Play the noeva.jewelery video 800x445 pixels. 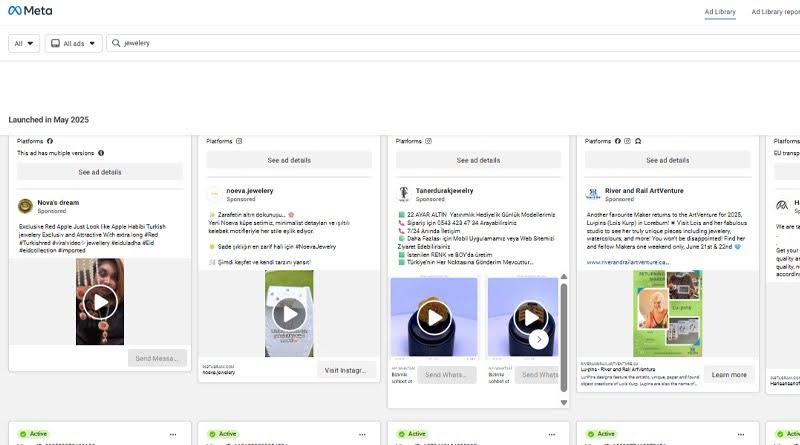[289, 314]
